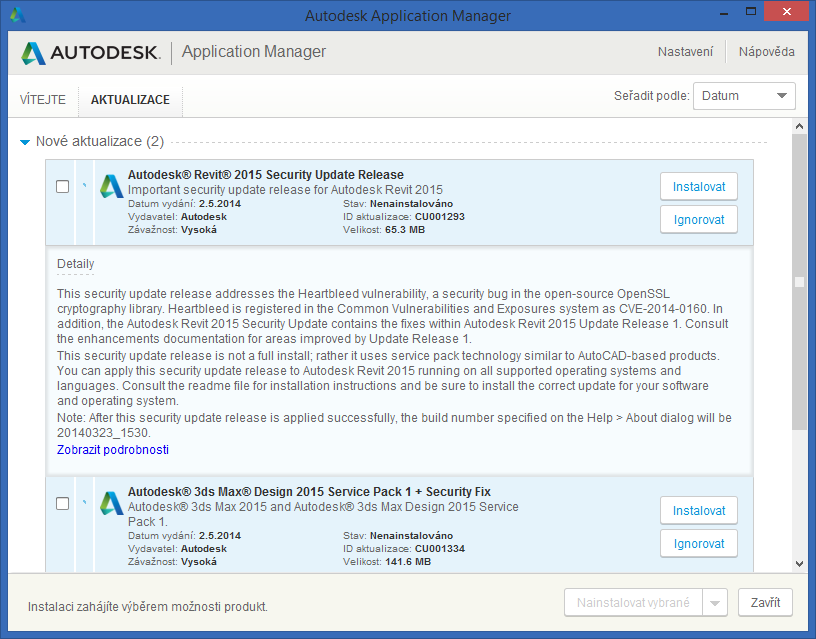
Task: Collapse the Nové aktualizace section
Action: (24, 142)
